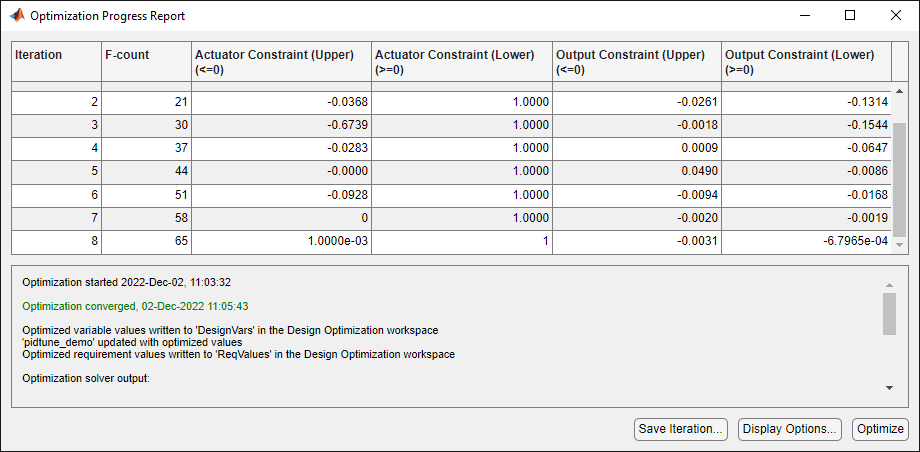
Task: Select the F-count column header
Action: (147, 61)
